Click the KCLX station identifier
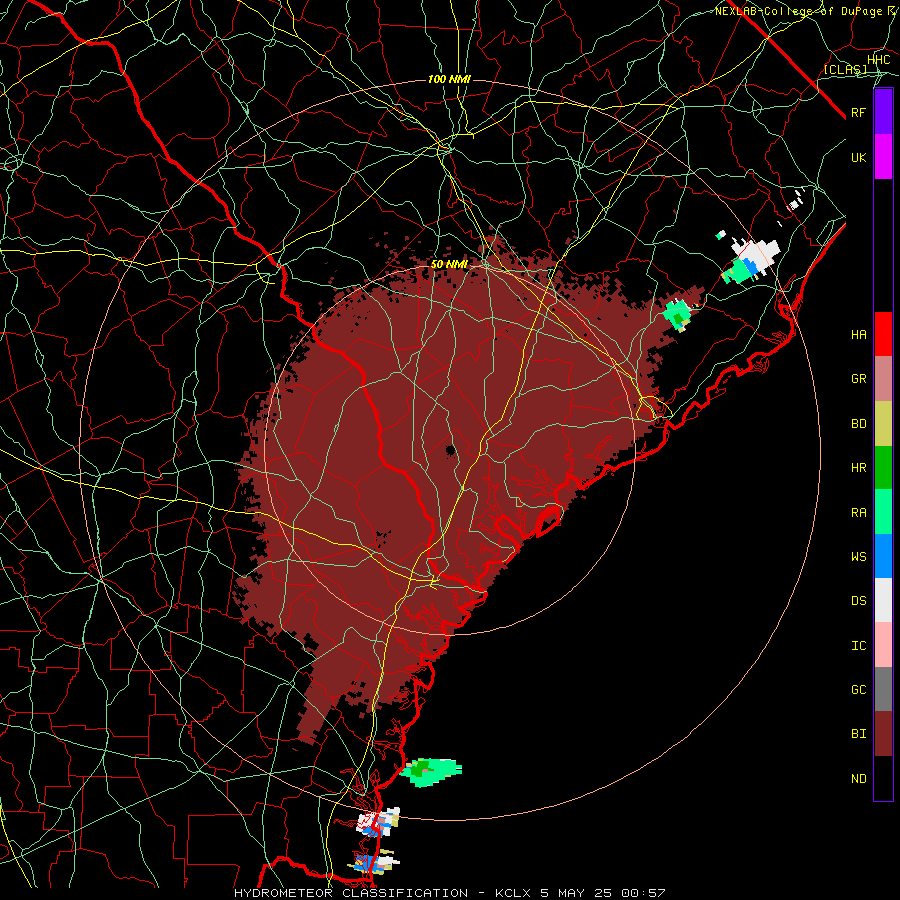The height and width of the screenshot is (900, 900). click(514, 893)
